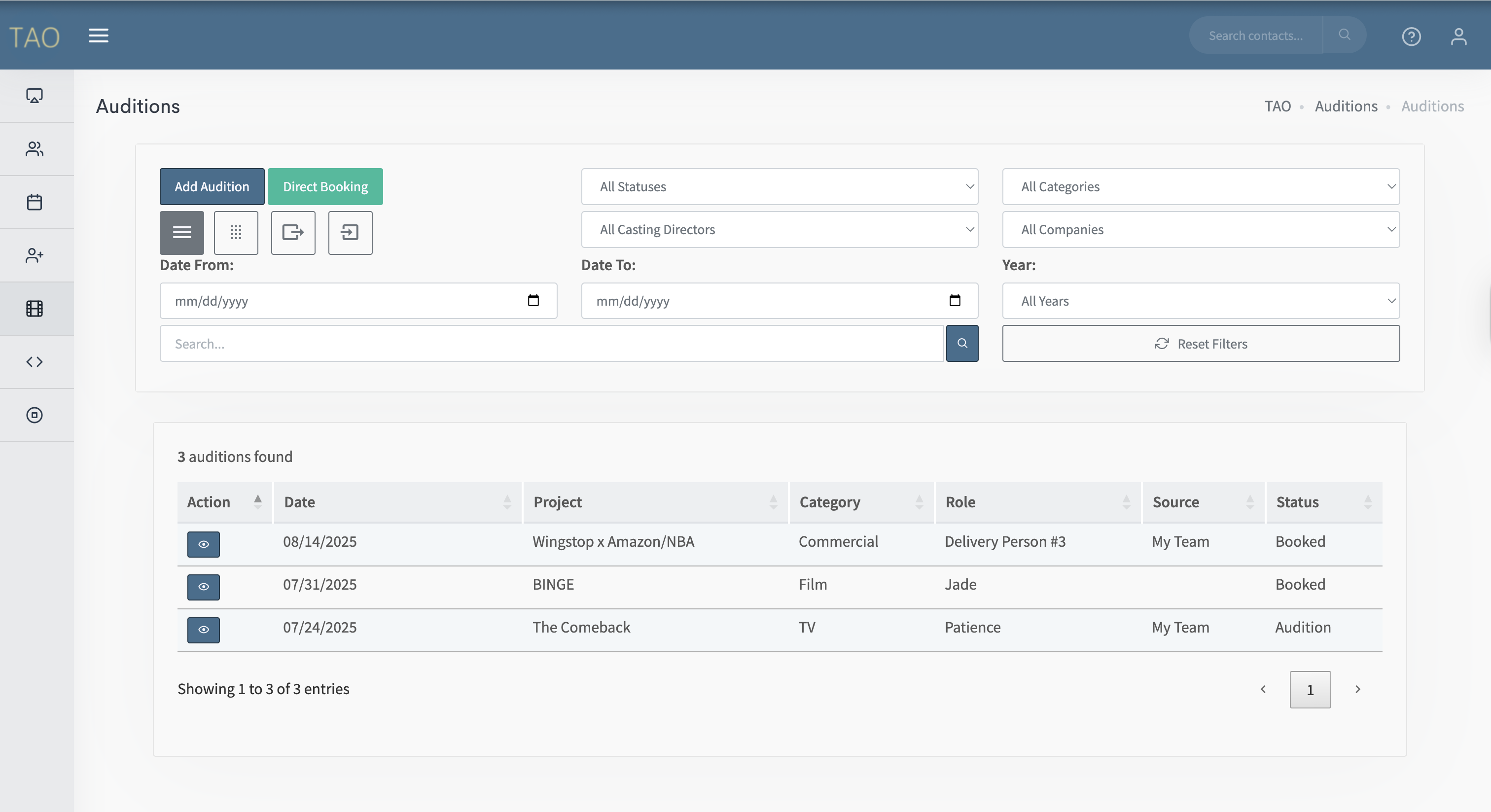This screenshot has height=812, width=1491.
Task: Click the audition Search text field
Action: [551, 344]
